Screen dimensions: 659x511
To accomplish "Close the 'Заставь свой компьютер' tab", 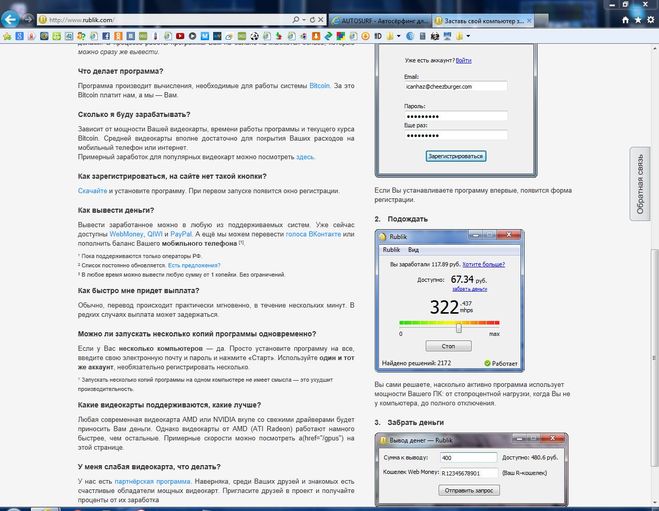I will [x=529, y=20].
